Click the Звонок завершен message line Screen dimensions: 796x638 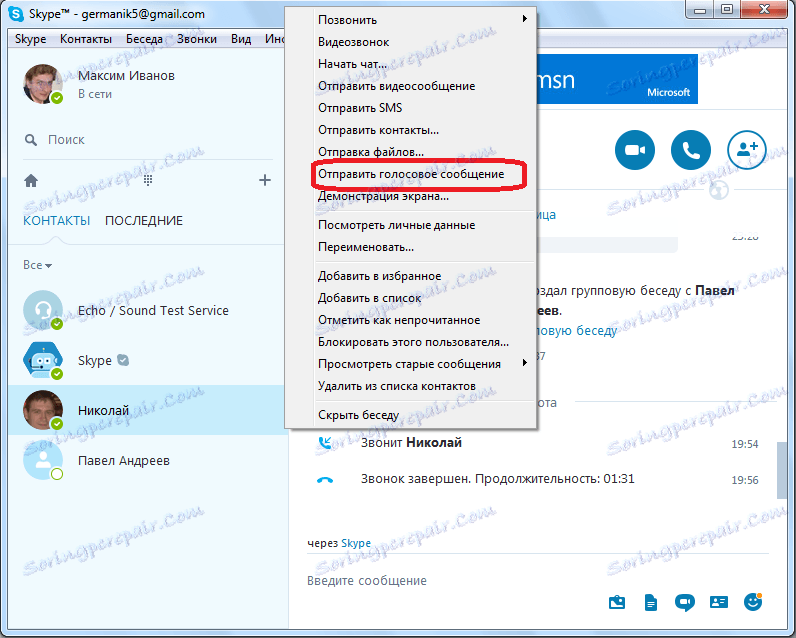tap(498, 479)
